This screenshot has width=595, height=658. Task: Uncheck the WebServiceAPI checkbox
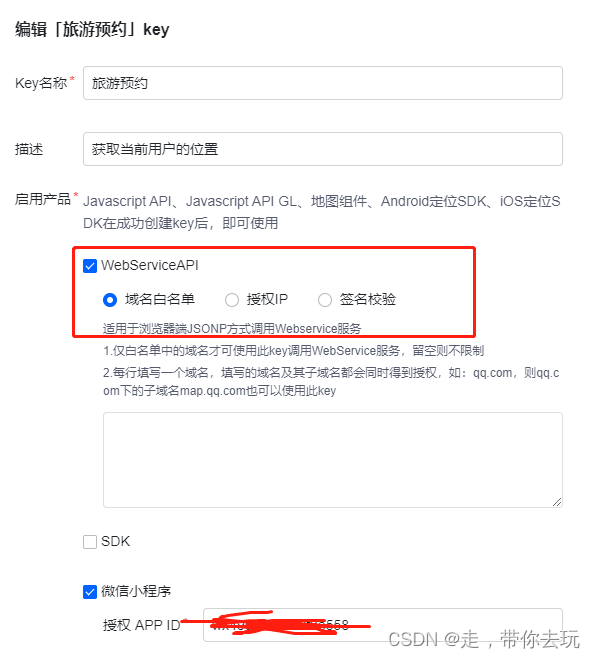(x=90, y=266)
